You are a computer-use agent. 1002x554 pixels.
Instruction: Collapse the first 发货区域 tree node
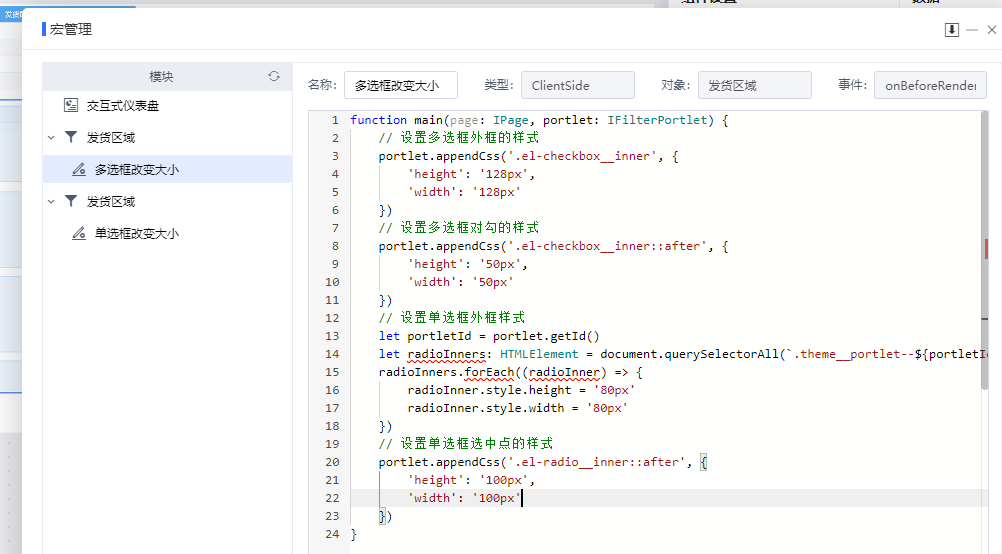pyautogui.click(x=51, y=137)
